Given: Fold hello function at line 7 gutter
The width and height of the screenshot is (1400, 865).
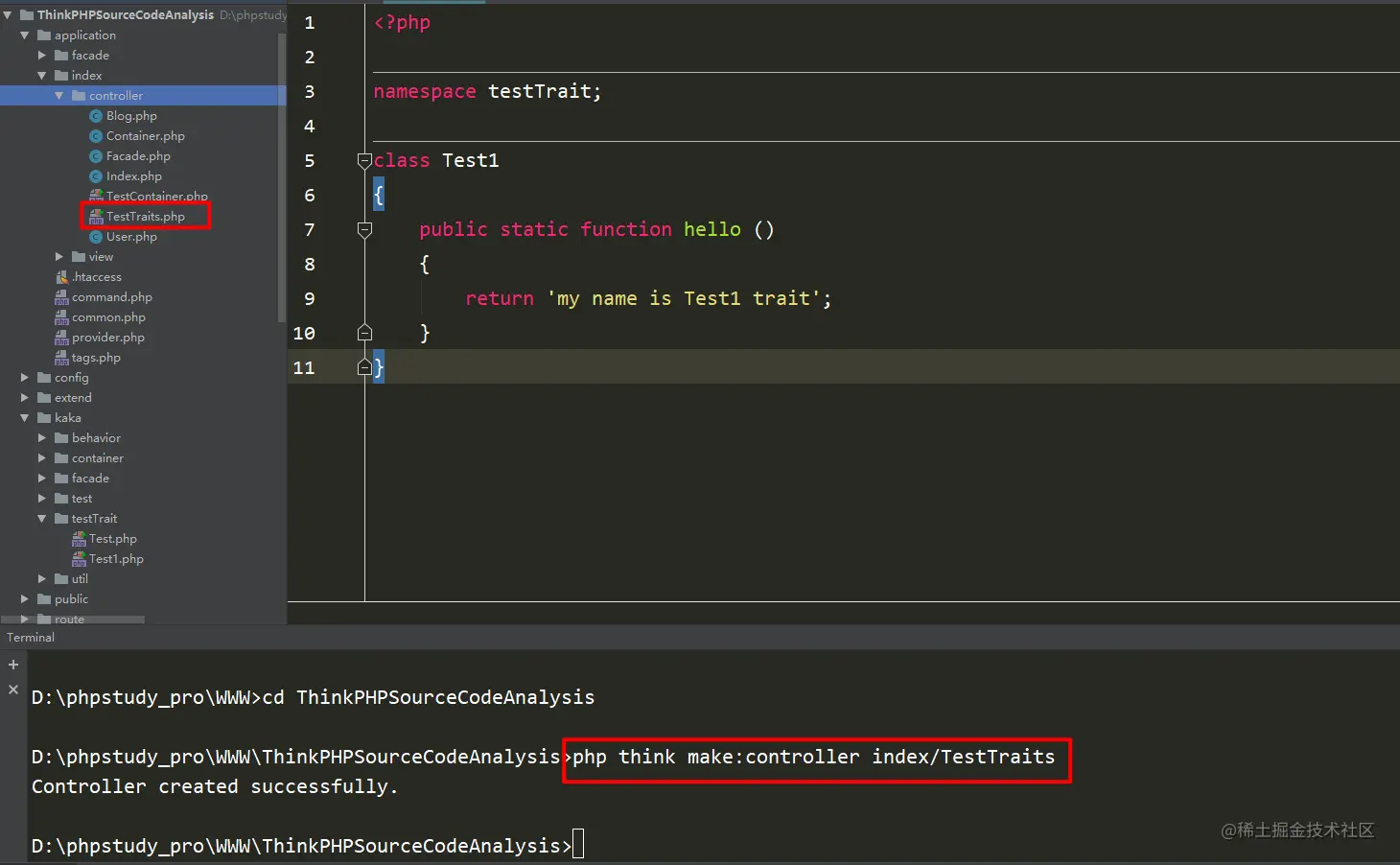Looking at the screenshot, I should point(364,230).
